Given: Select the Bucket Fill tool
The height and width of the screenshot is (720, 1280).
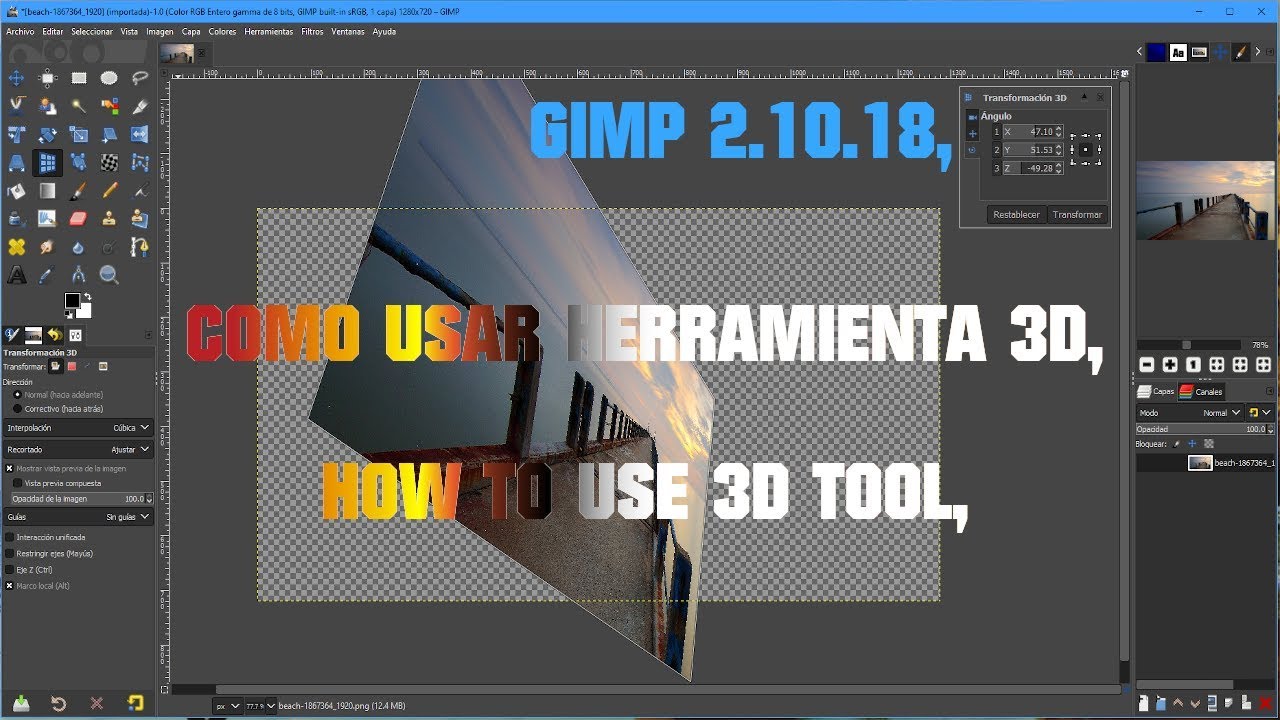Looking at the screenshot, I should click(16, 190).
